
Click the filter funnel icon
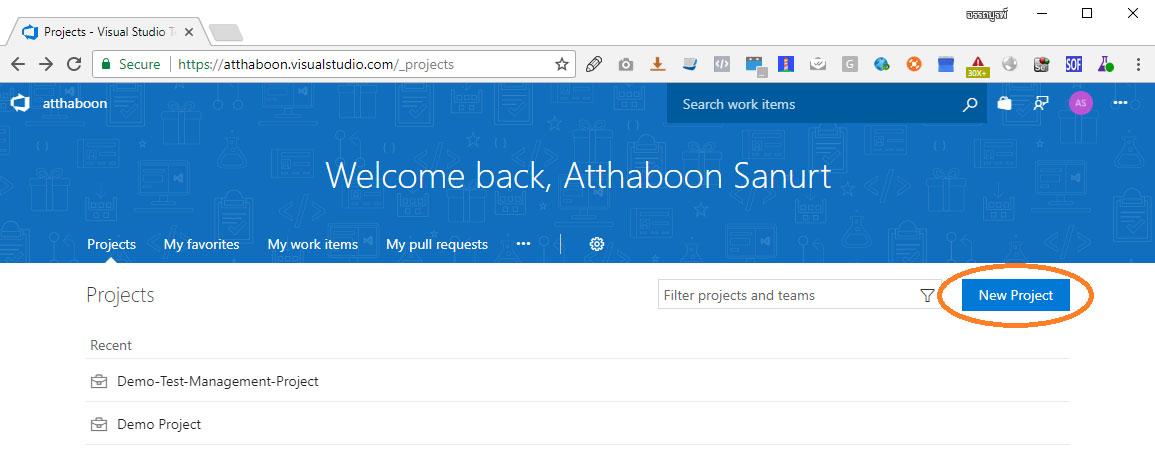[927, 295]
